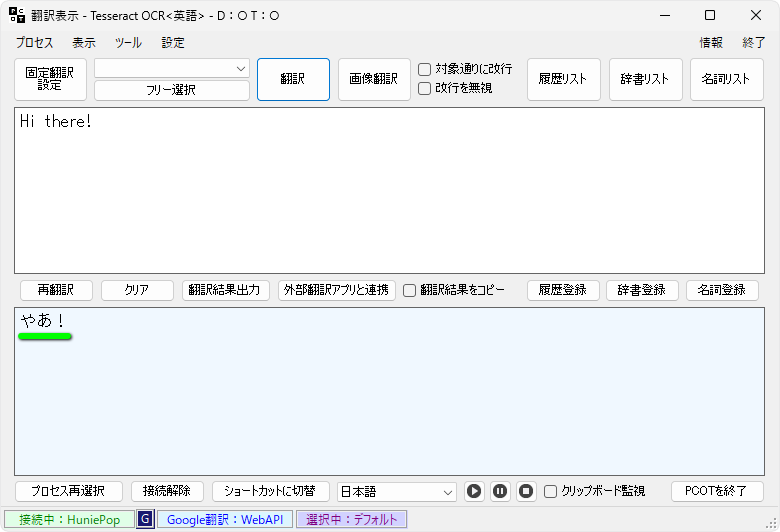Click the 終了 menu item

(x=754, y=43)
